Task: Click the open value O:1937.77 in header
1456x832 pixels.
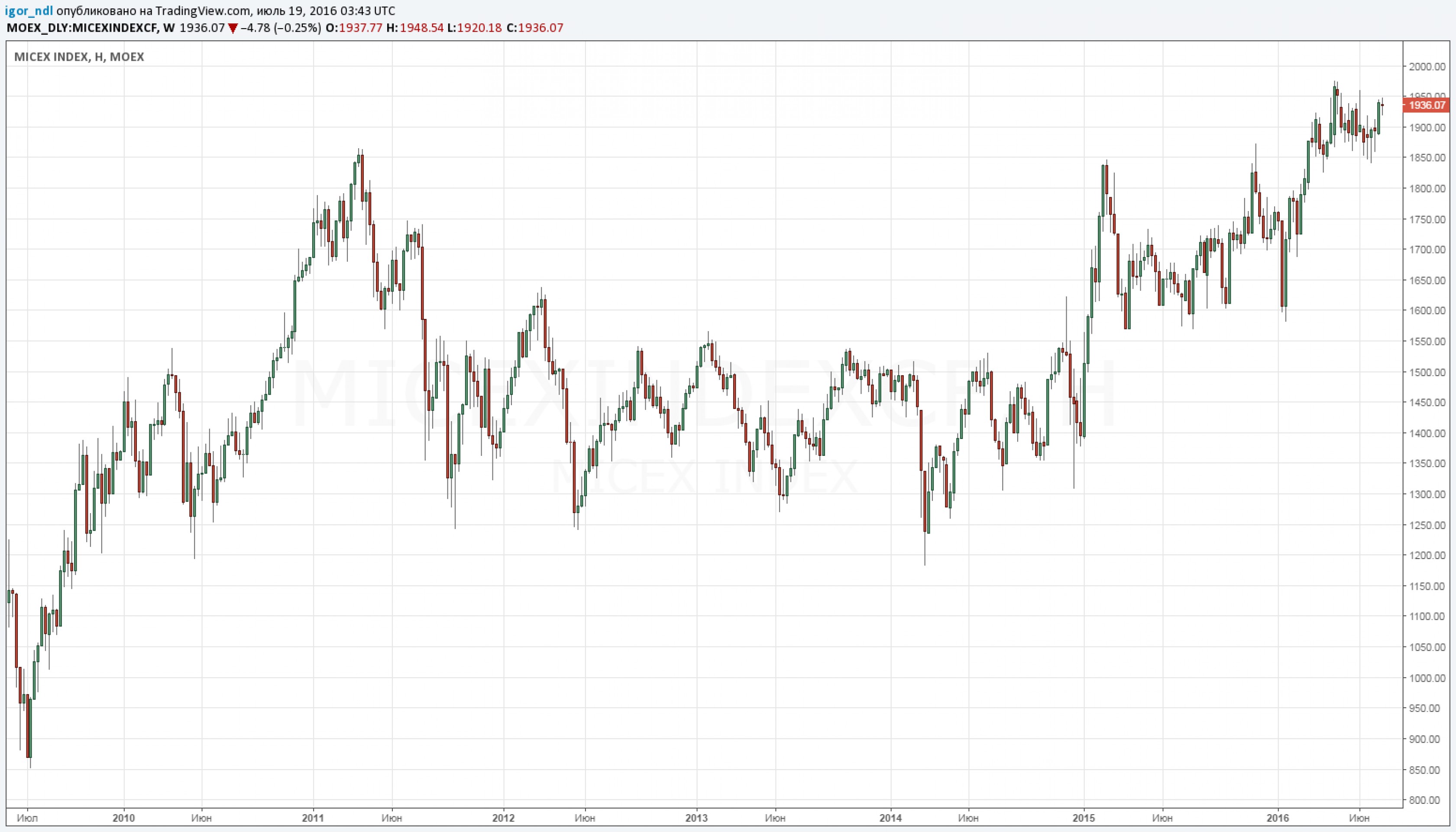Action: 354,28
